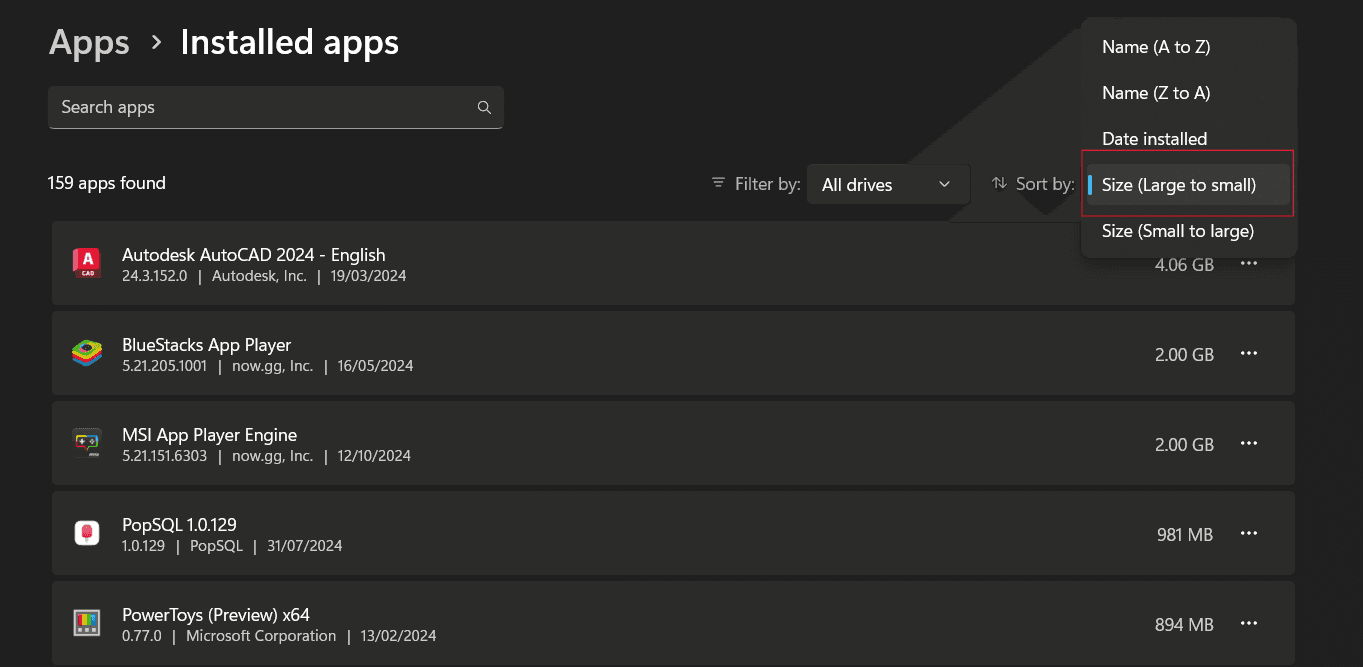This screenshot has width=1363, height=667.
Task: Click the Autodesk, Inc. publisher text
Action: (x=259, y=276)
